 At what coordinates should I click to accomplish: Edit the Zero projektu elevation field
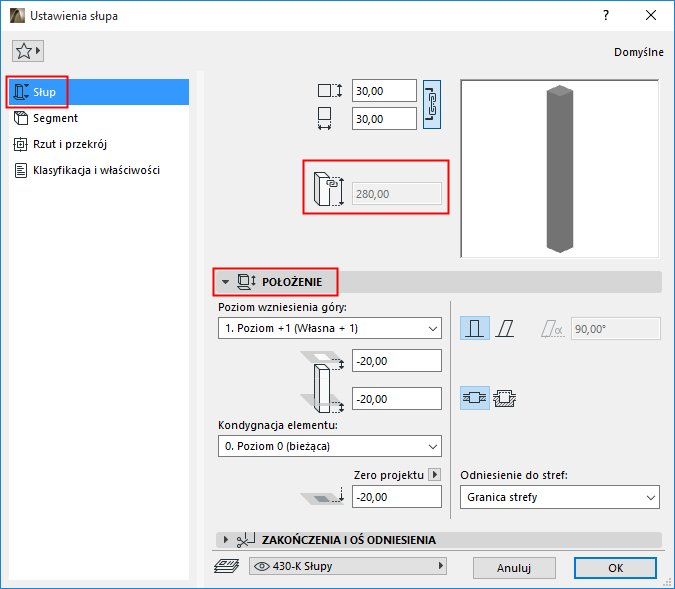pos(396,497)
